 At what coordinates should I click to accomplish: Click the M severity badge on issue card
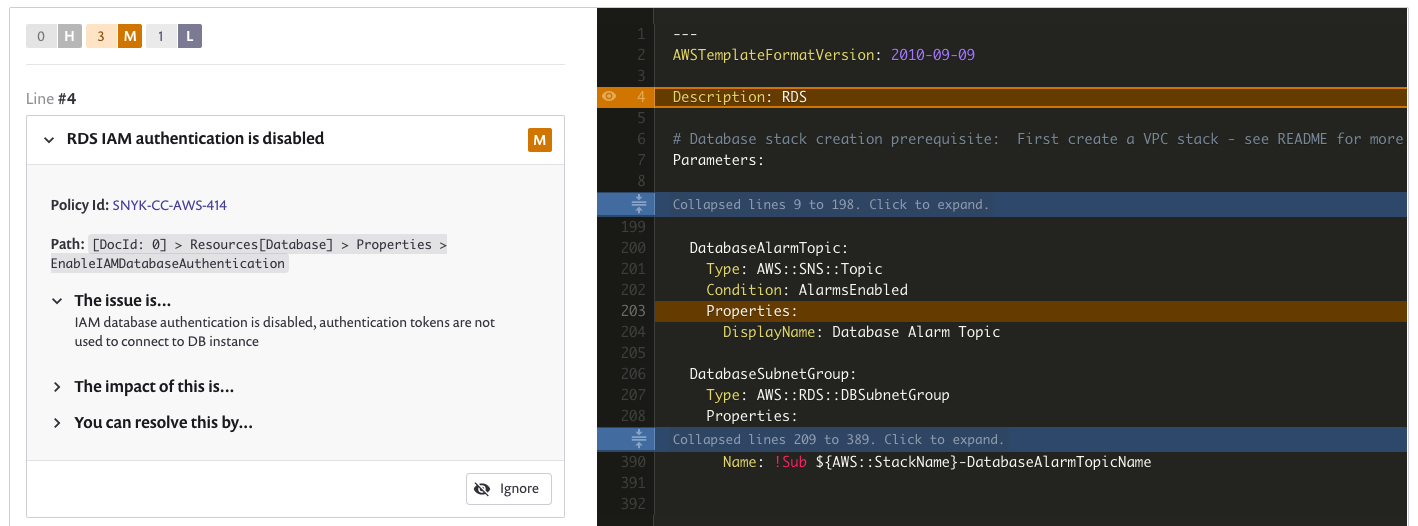click(x=540, y=140)
